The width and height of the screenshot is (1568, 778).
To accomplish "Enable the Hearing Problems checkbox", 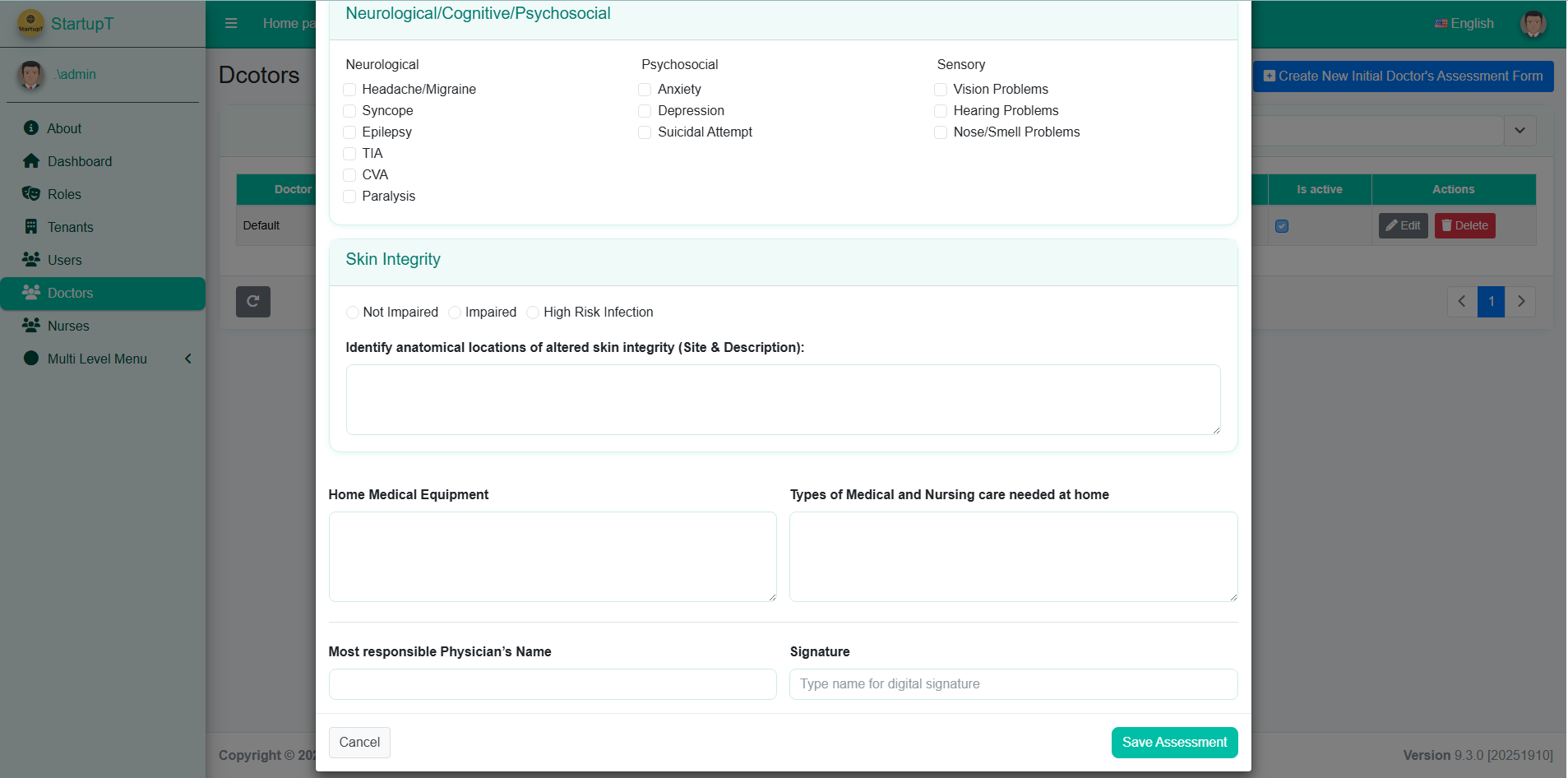I will click(x=941, y=111).
